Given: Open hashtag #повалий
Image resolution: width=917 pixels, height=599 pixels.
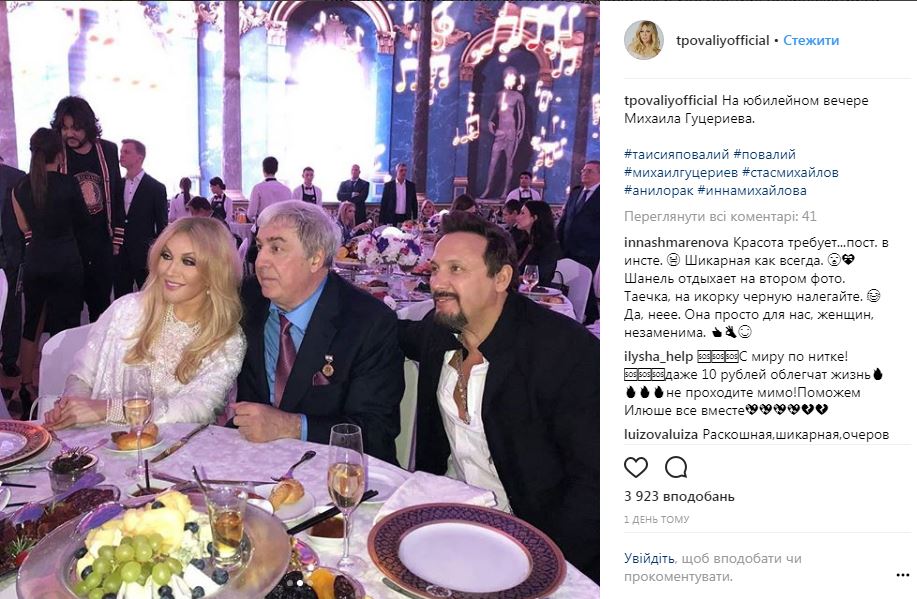Looking at the screenshot, I should pyautogui.click(x=764, y=154).
